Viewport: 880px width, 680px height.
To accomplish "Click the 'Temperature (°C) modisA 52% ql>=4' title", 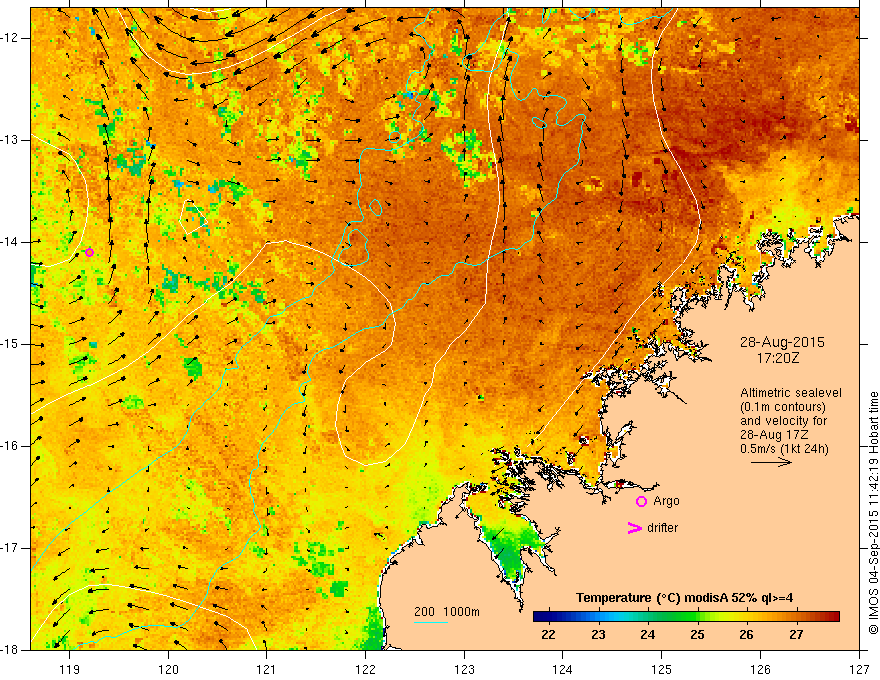I will click(x=685, y=598).
